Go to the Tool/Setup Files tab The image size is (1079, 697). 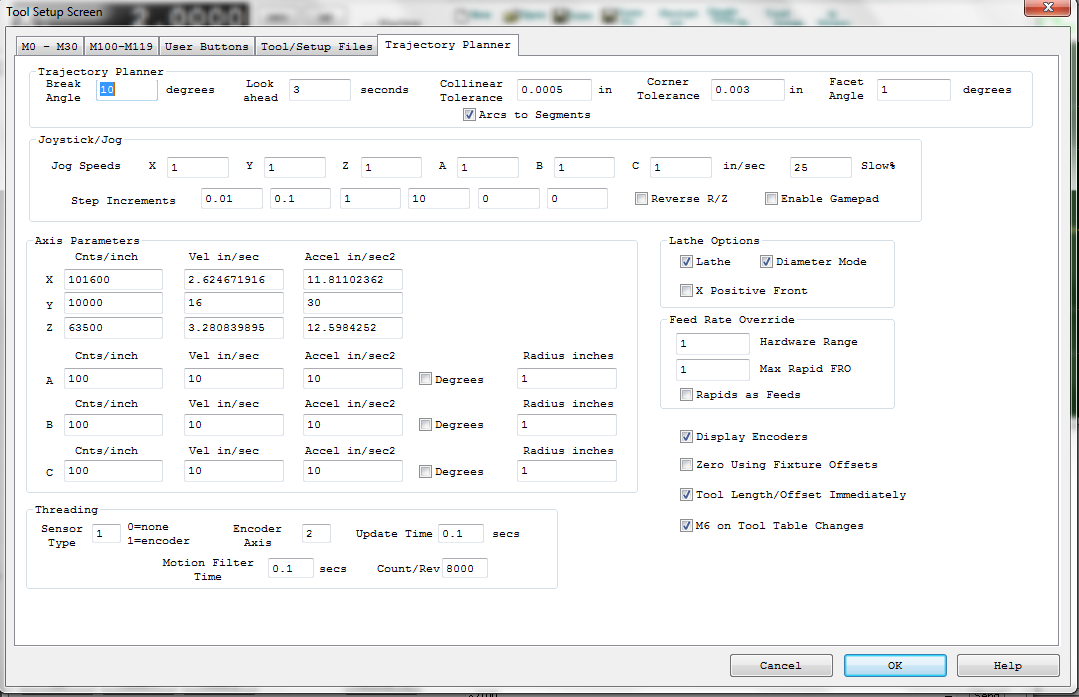(x=316, y=46)
